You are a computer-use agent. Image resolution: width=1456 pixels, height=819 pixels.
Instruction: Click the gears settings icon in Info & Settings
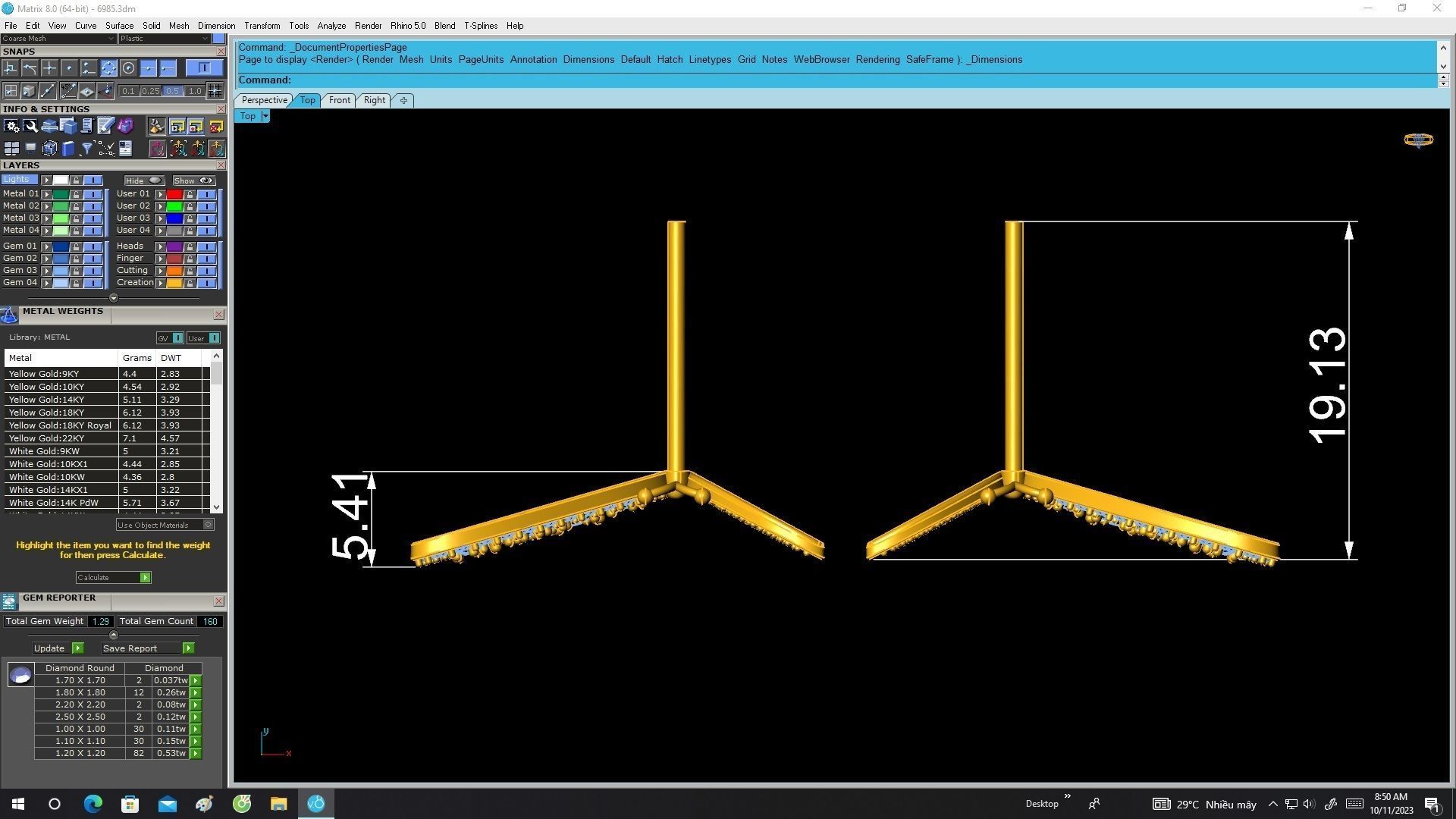(11, 126)
